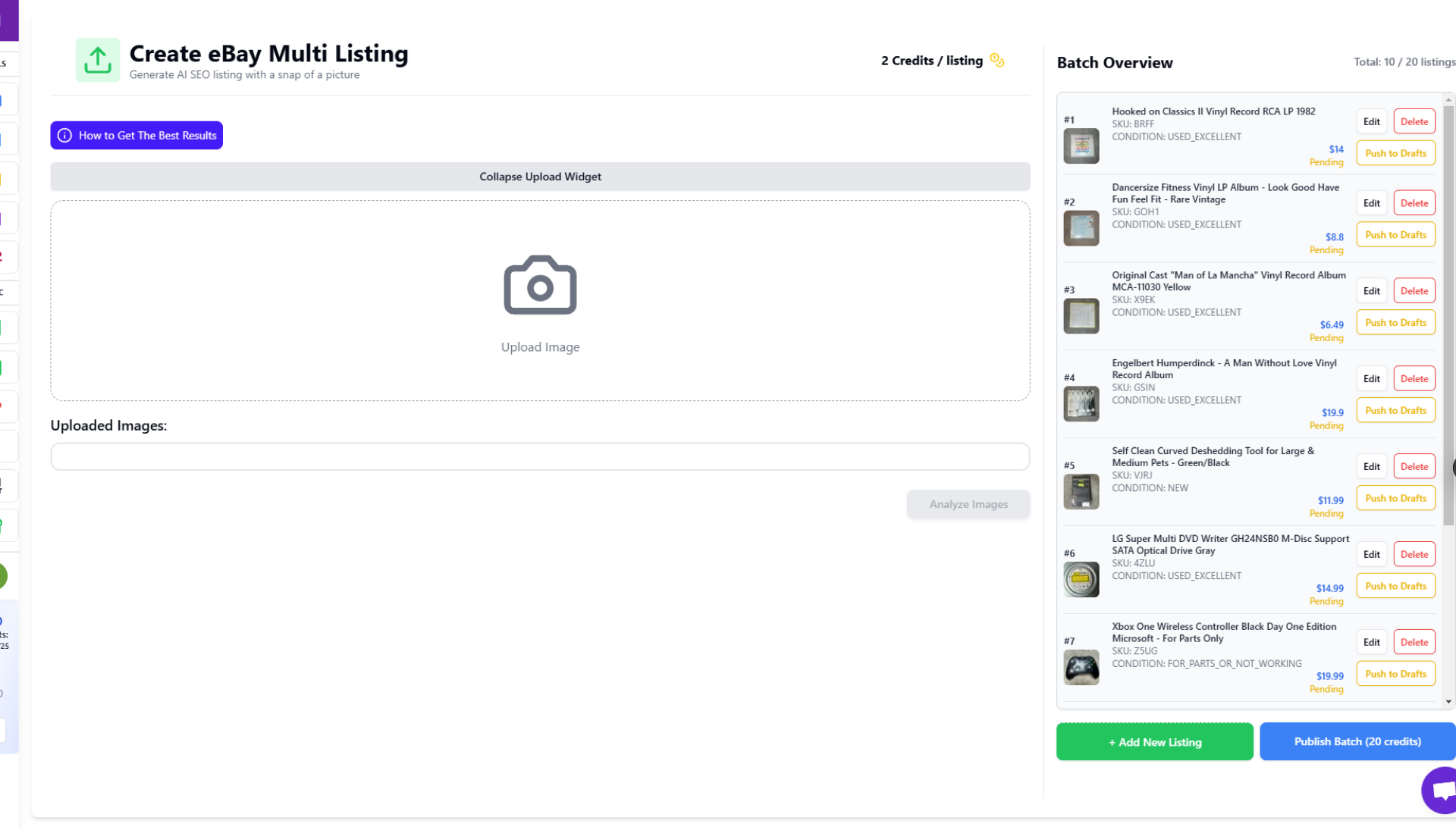
Task: Click Delete icon for Dancersize Fitness listing
Action: tap(1414, 203)
